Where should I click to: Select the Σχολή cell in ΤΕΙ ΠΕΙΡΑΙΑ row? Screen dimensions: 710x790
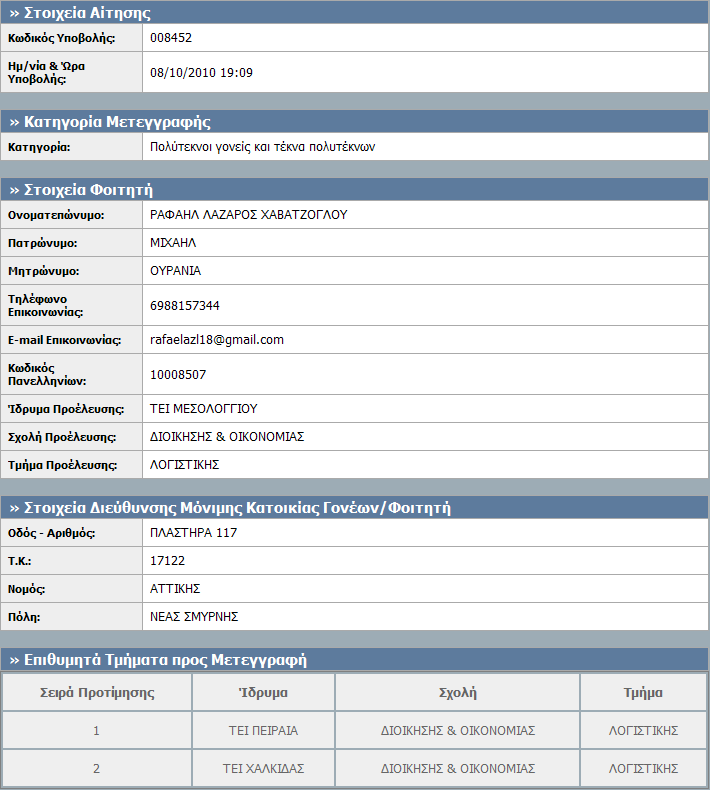pyautogui.click(x=458, y=730)
